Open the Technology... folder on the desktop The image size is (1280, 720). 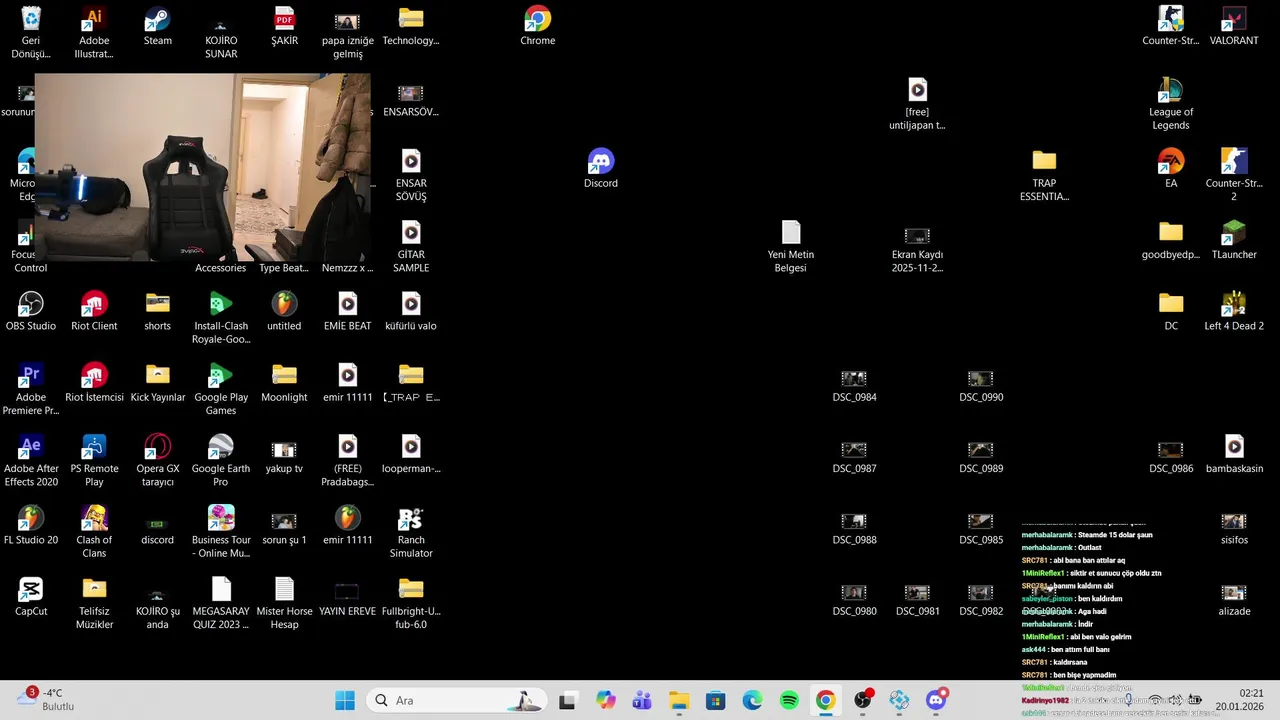[x=411, y=26]
